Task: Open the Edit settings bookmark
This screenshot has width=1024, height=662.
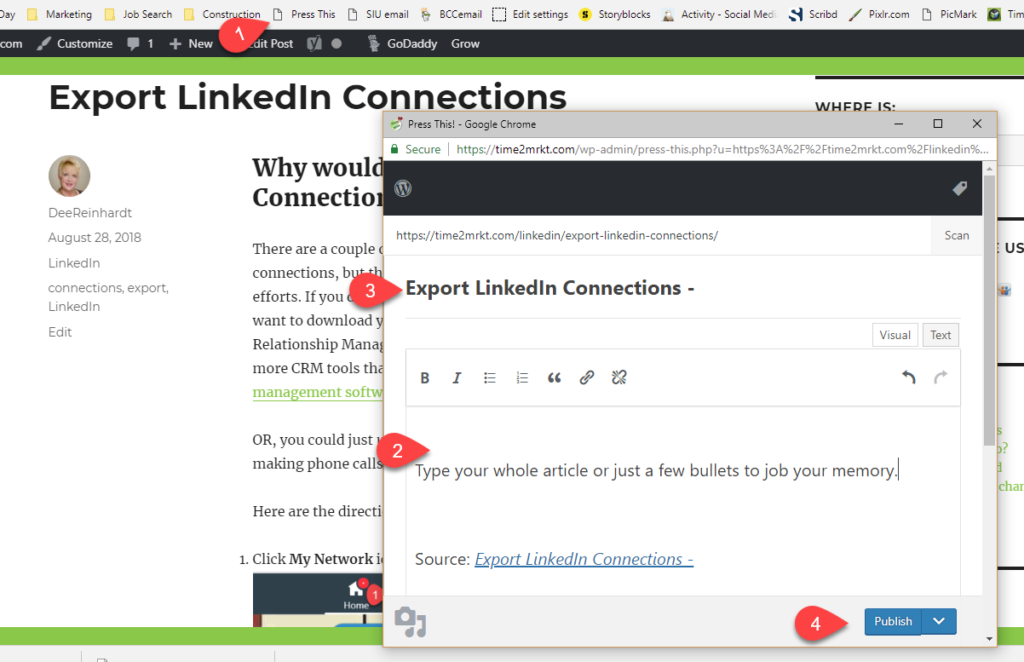Action: 530,14
